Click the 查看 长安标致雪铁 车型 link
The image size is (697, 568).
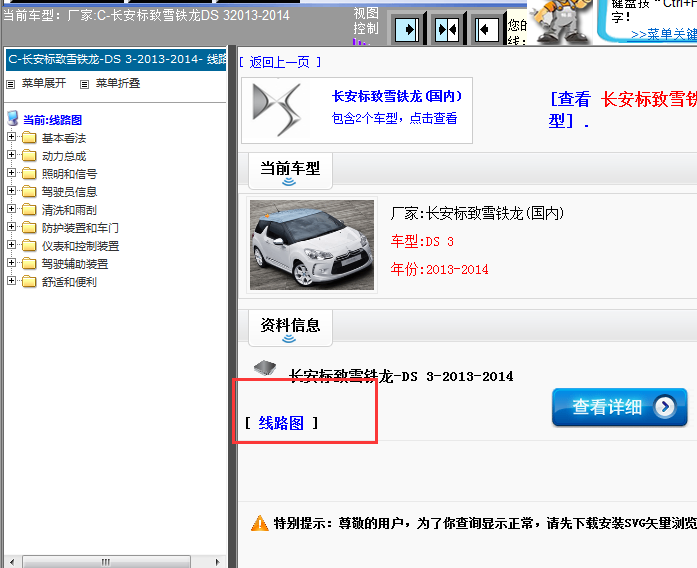point(622,109)
